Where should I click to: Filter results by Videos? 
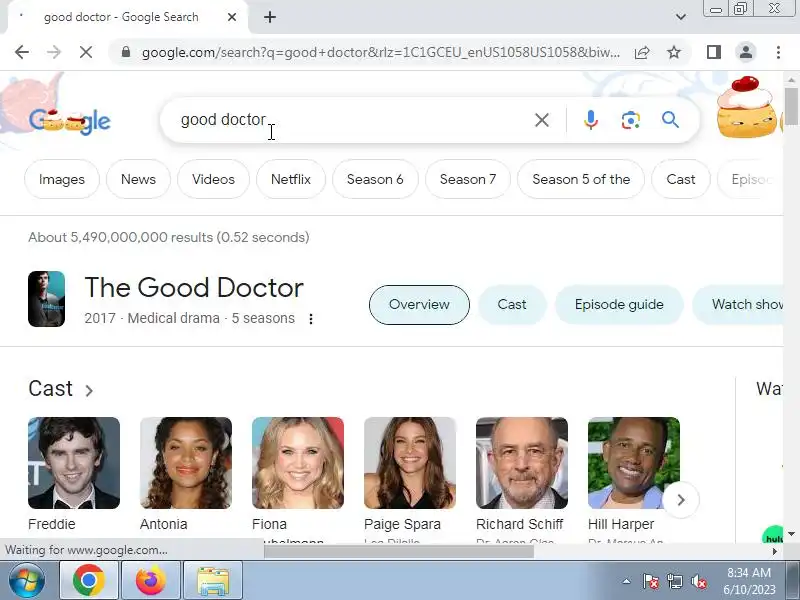click(213, 180)
